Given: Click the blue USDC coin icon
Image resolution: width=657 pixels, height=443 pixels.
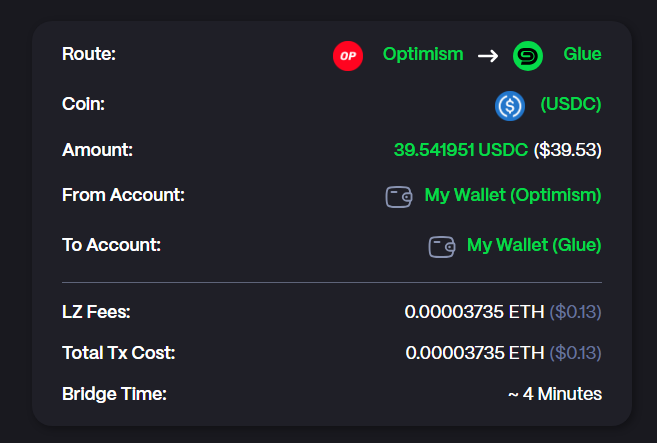Looking at the screenshot, I should tap(510, 106).
